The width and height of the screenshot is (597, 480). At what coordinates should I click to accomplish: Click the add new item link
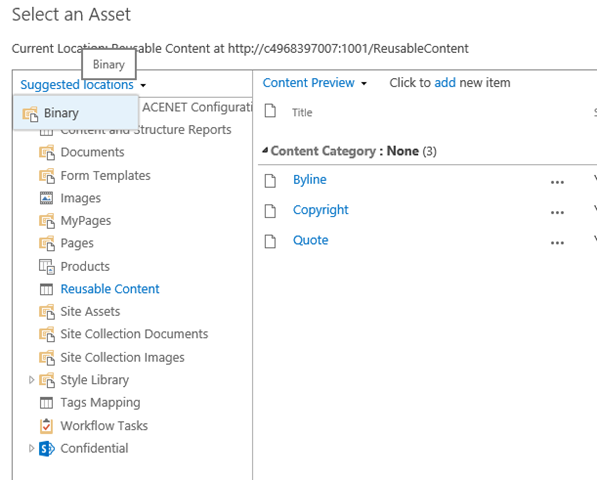click(445, 83)
